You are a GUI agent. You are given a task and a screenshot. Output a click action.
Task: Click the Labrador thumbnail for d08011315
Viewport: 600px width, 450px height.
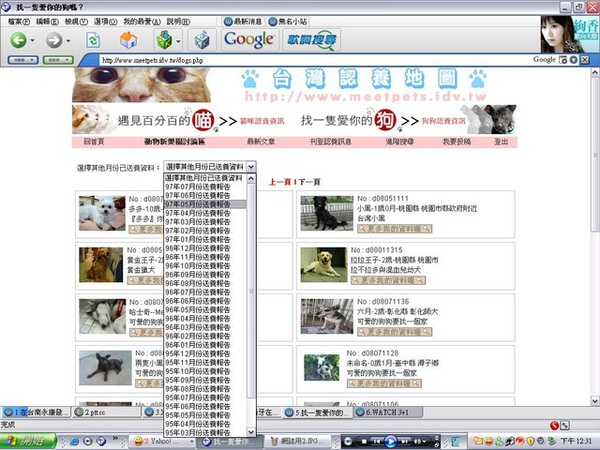323,265
